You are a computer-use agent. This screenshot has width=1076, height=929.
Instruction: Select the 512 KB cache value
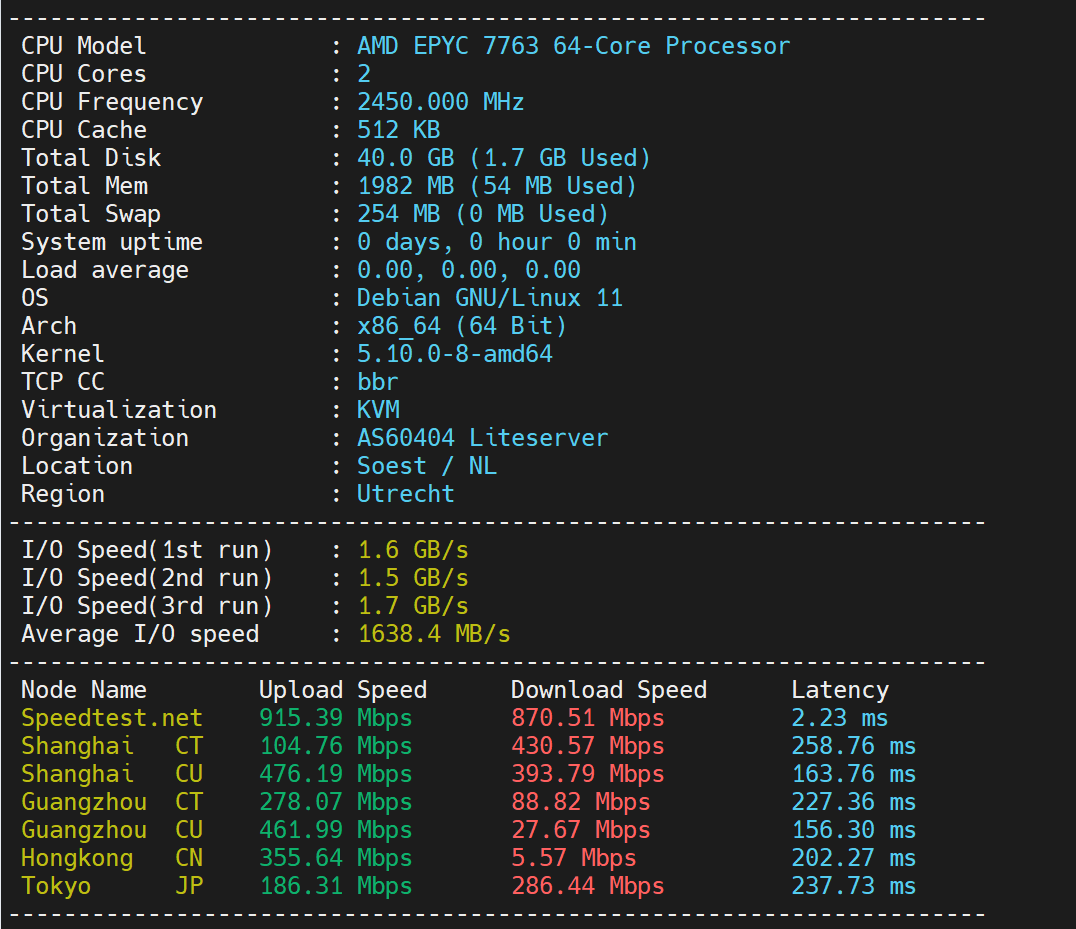pyautogui.click(x=399, y=130)
